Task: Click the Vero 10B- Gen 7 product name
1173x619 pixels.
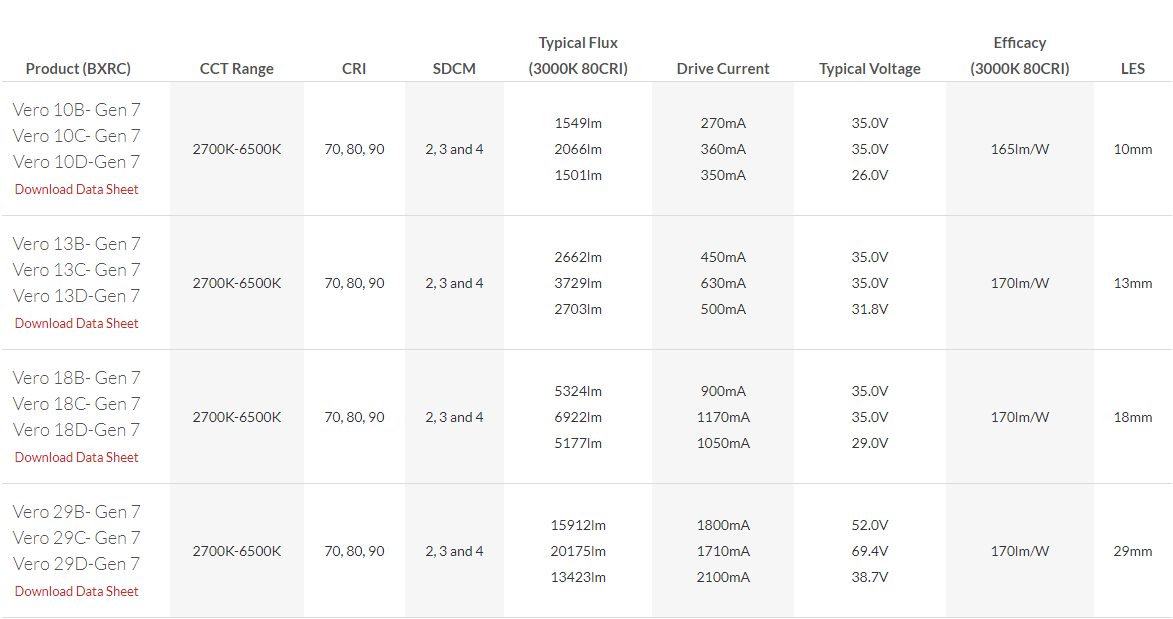Action: (x=77, y=109)
